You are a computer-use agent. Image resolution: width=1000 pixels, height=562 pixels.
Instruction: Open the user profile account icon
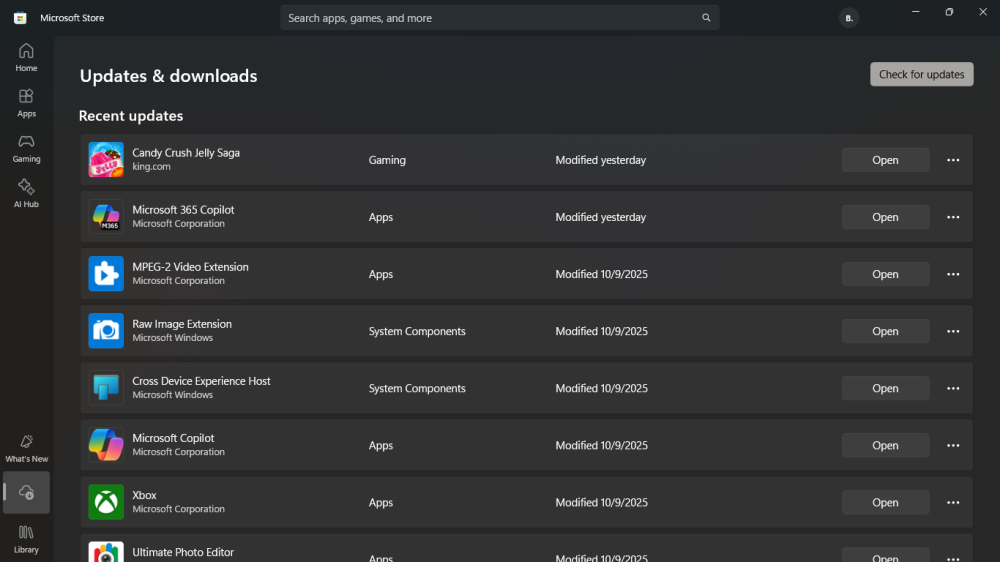pos(849,18)
